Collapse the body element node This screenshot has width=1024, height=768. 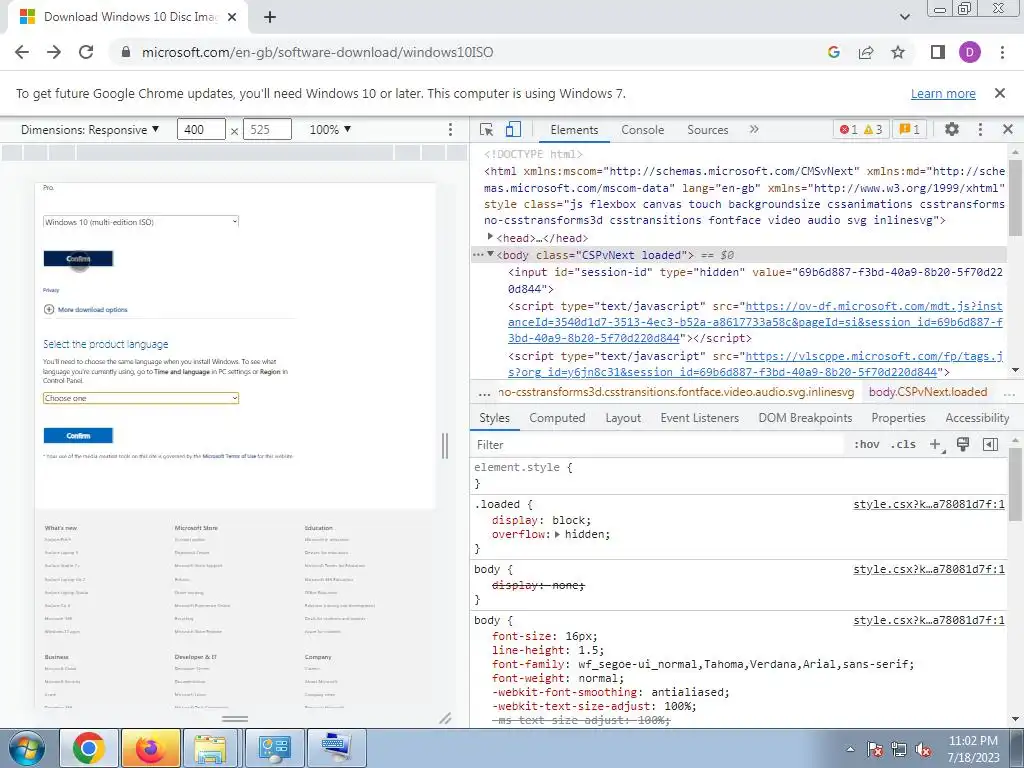coord(490,254)
